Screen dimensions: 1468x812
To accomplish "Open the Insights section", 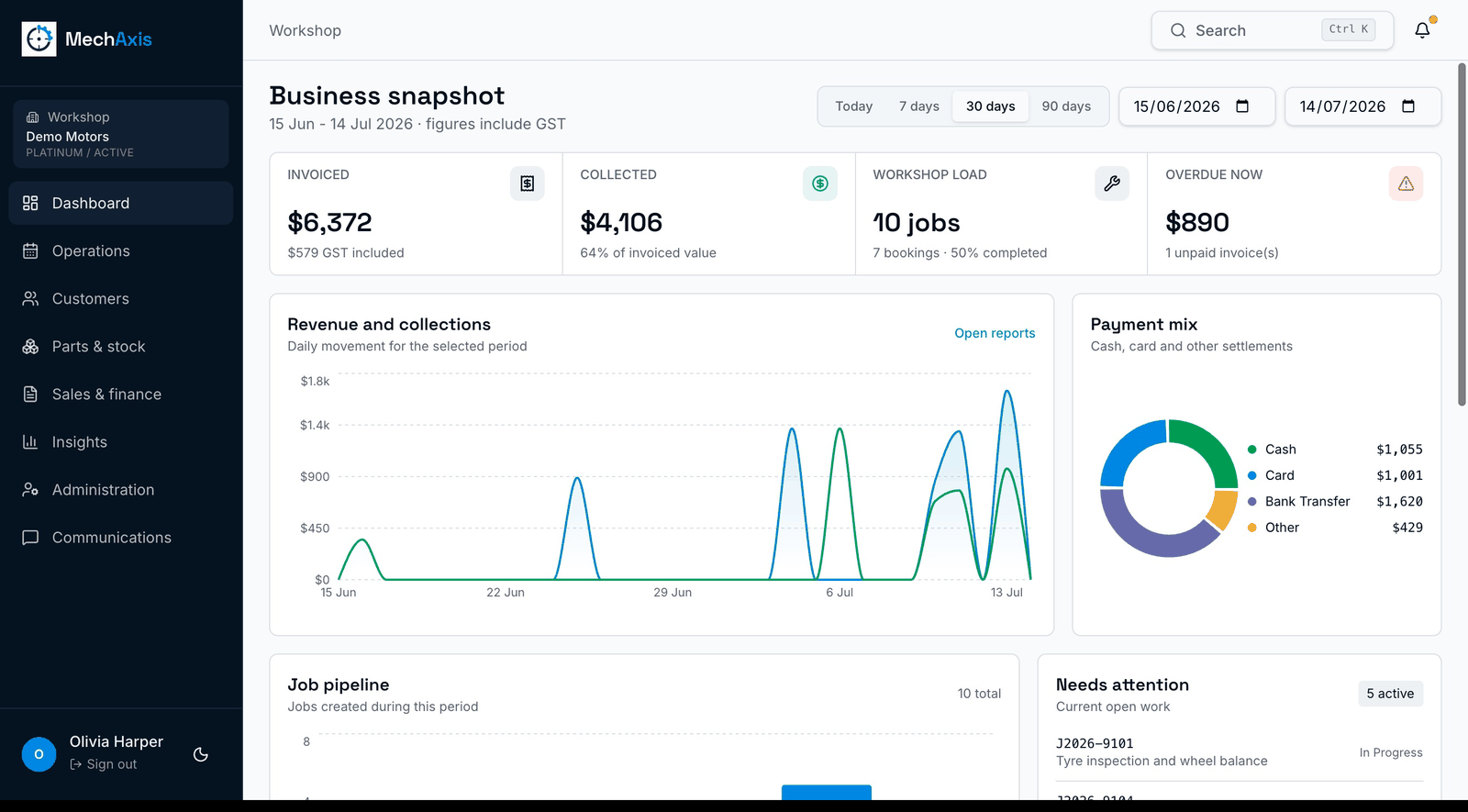I will 121,441.
